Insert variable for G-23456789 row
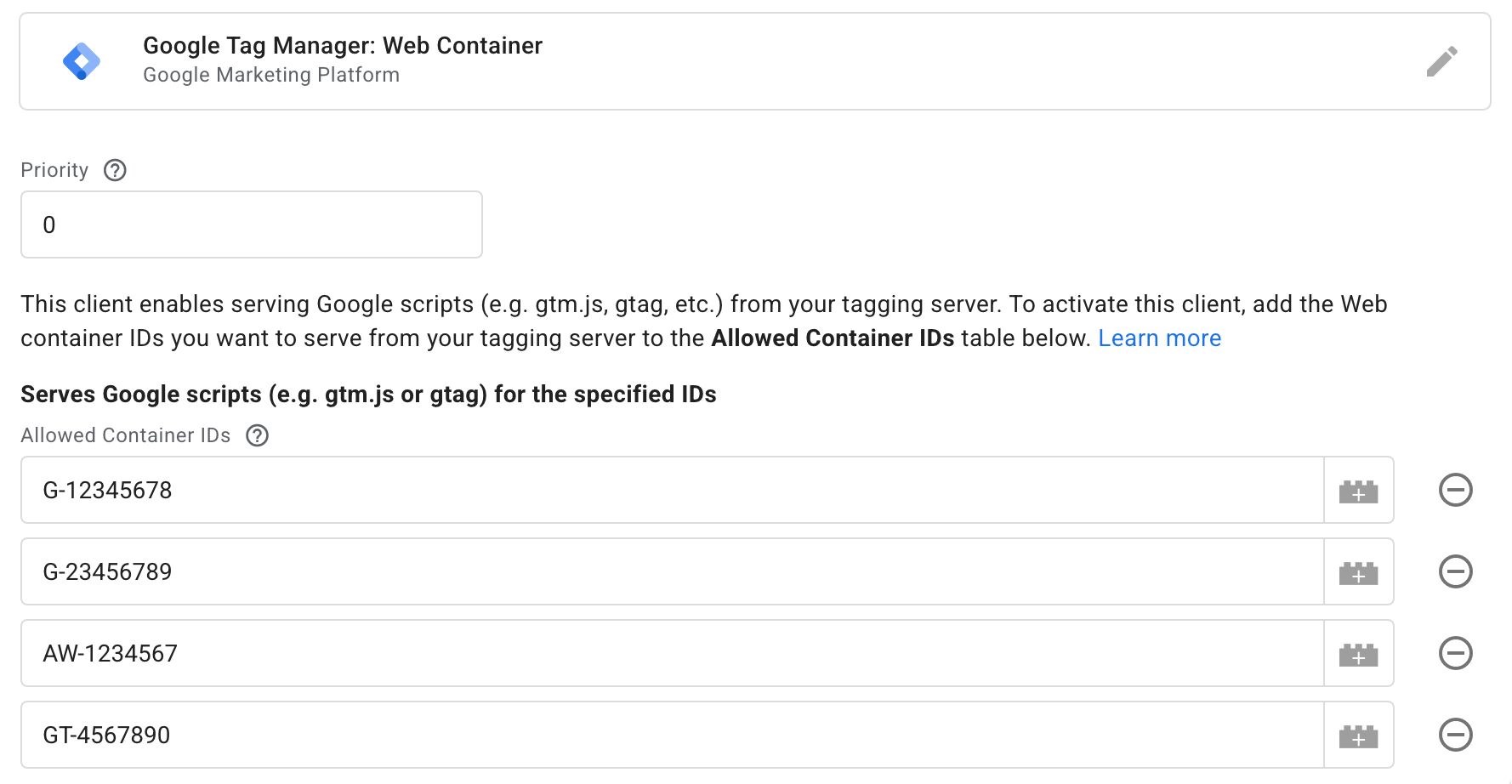Screen dimensions: 1512x784 1358,572
